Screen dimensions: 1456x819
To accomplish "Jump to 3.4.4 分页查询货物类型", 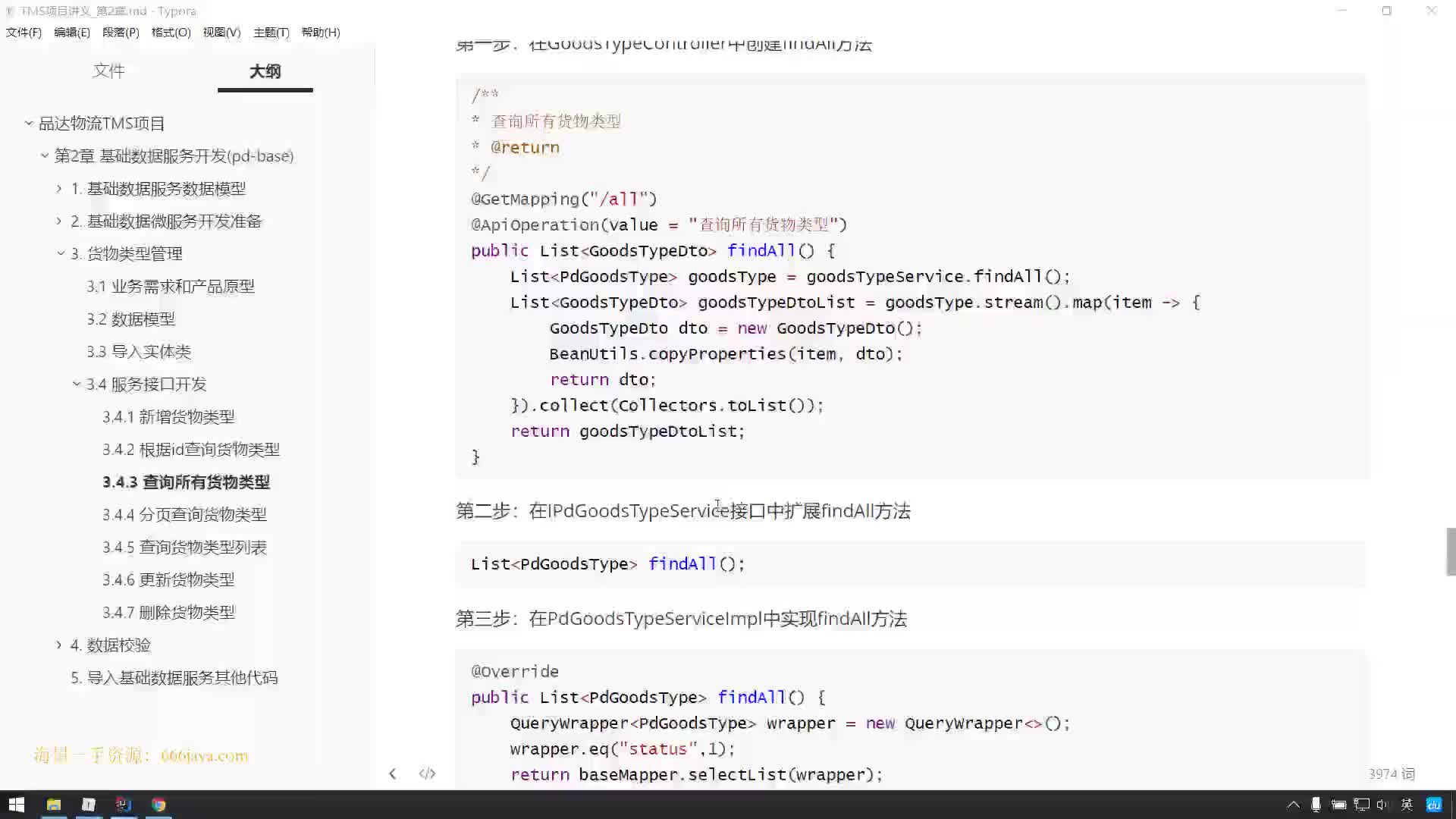I will click(x=184, y=514).
